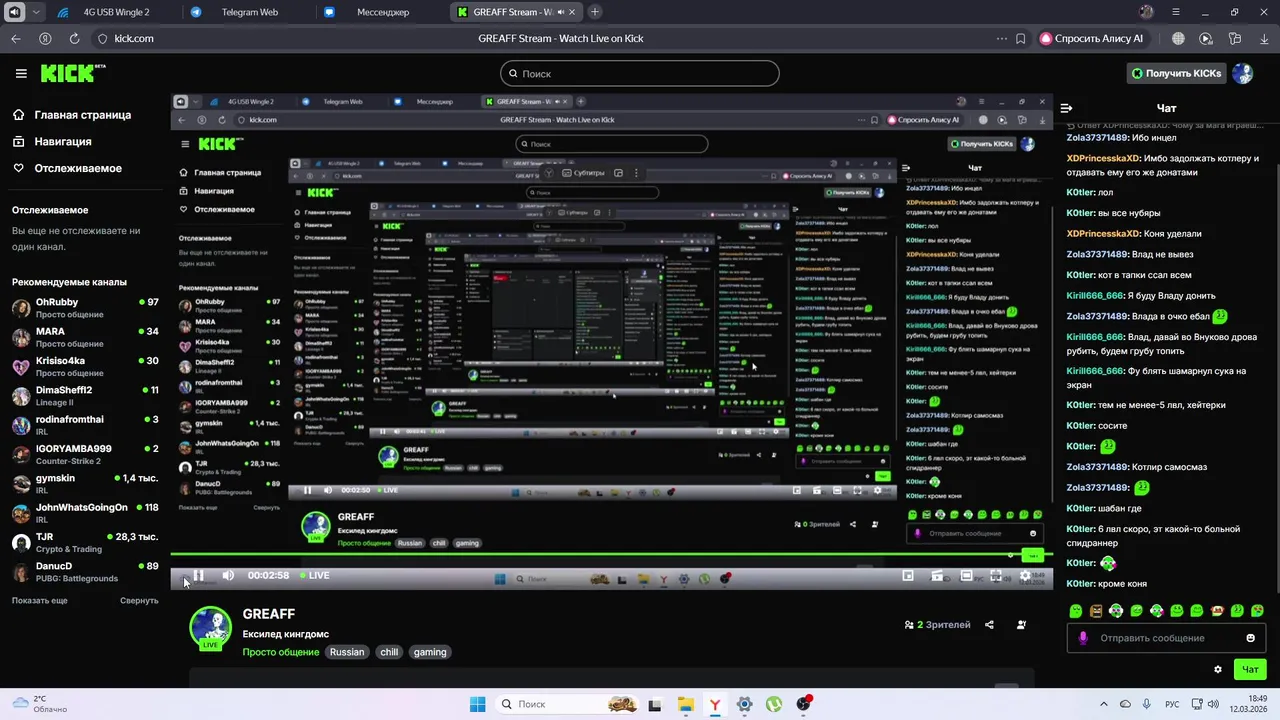
Task: Insert the first green Kick emote
Action: click(x=1076, y=611)
